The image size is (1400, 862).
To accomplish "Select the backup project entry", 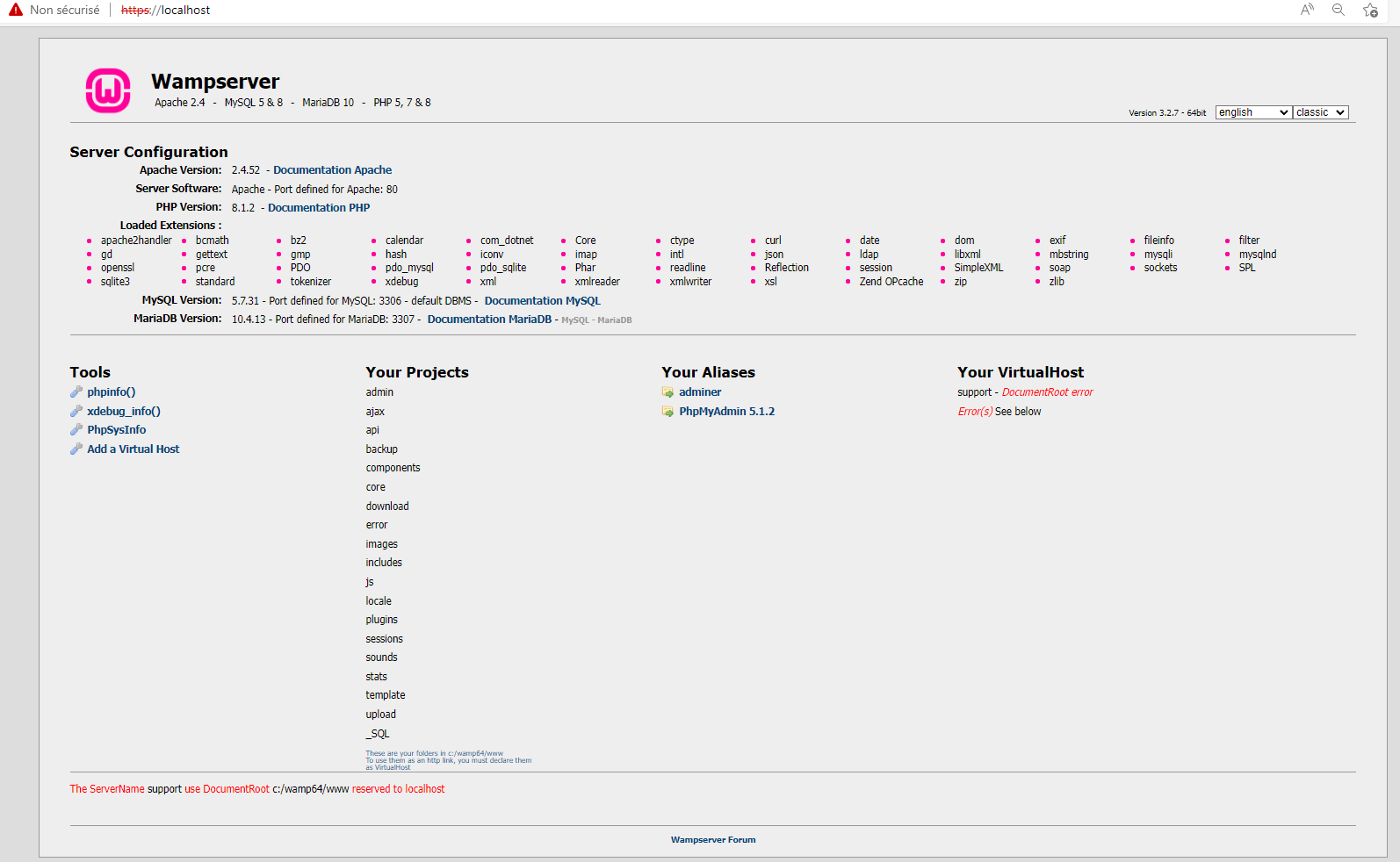I will pos(382,449).
